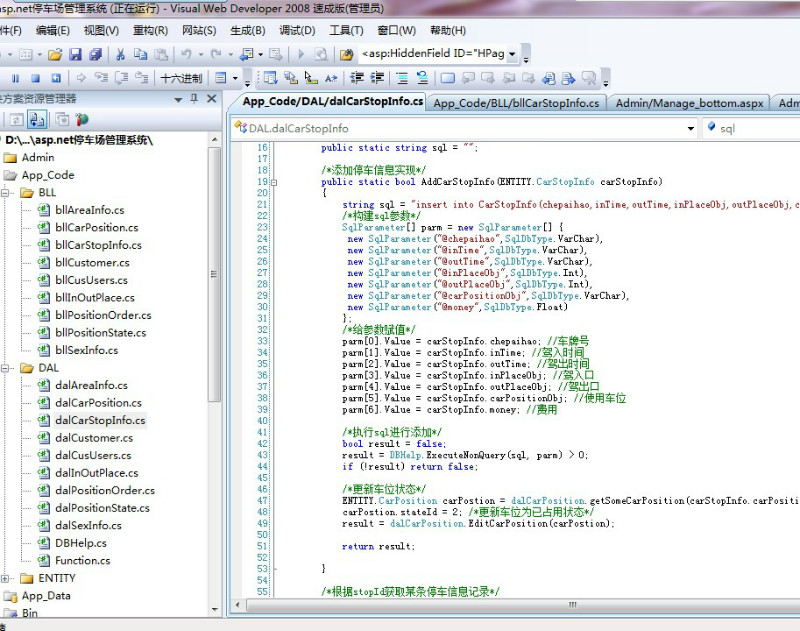This screenshot has height=631, width=800.
Task: Select the App_Data folder
Action: (x=46, y=596)
